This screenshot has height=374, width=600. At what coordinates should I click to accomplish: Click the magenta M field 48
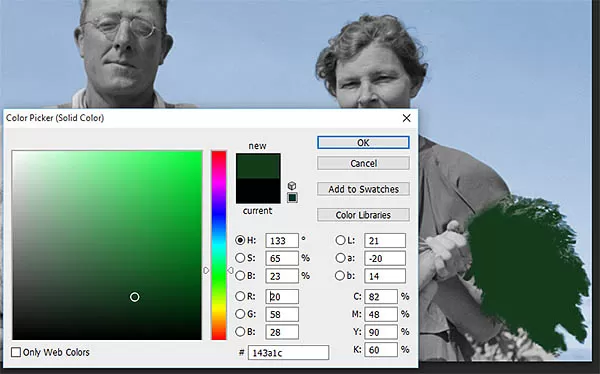(381, 314)
